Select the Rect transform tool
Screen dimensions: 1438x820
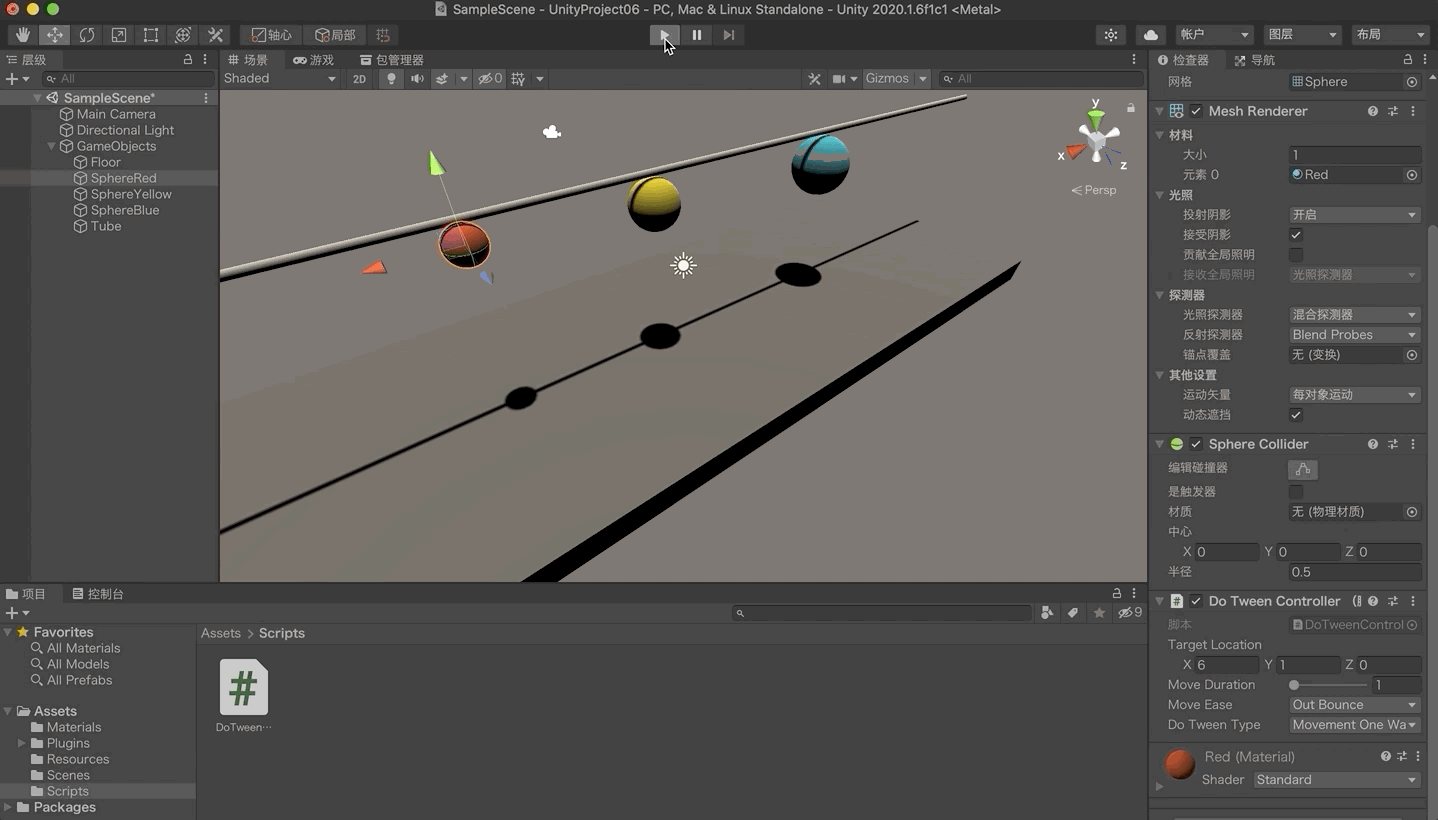point(151,35)
